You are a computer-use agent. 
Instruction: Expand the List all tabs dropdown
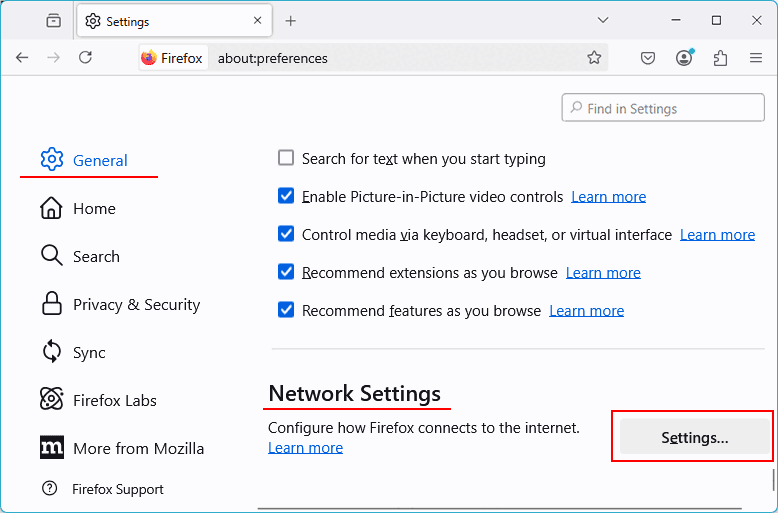coord(603,21)
